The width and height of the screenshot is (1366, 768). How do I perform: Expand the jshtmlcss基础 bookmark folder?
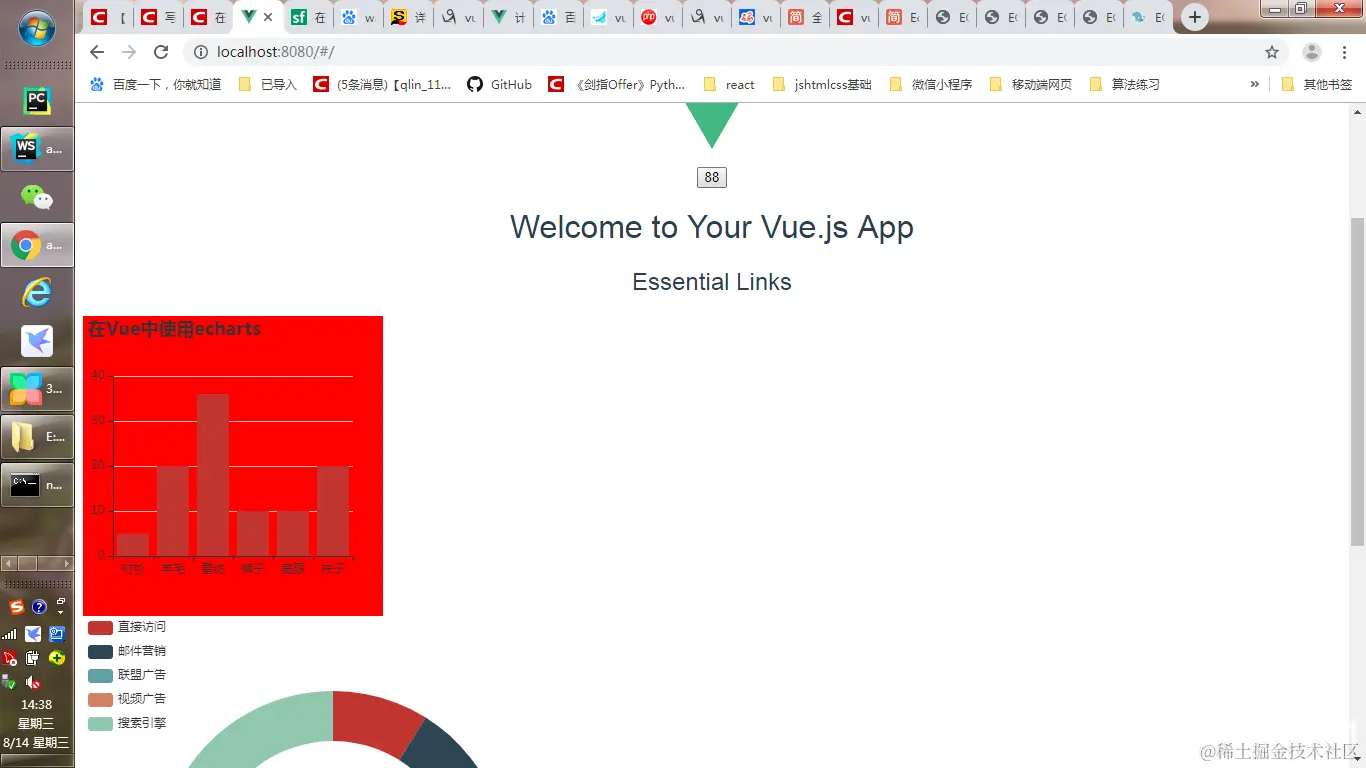tap(822, 85)
